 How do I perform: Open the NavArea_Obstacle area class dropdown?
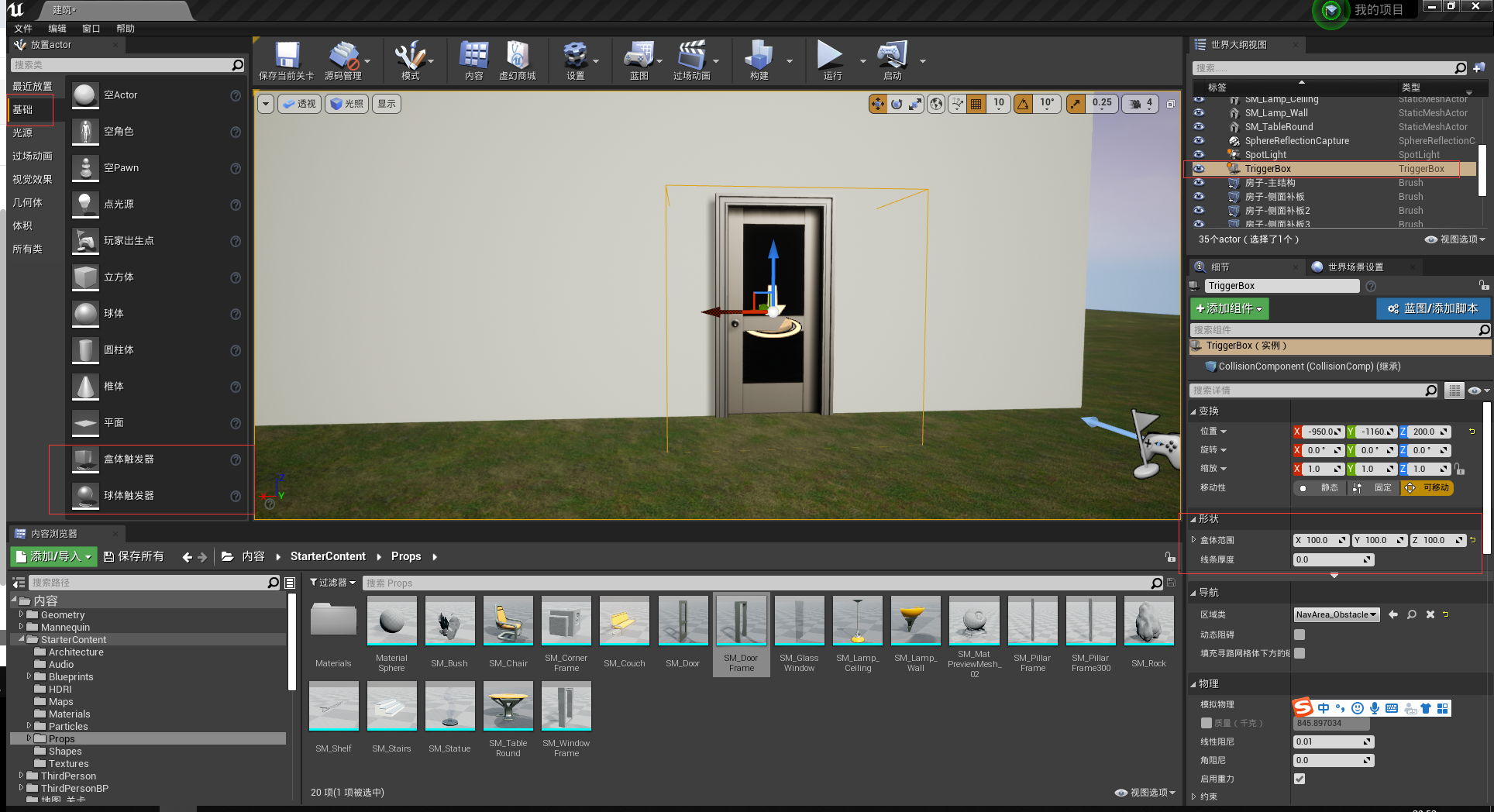[x=1337, y=614]
